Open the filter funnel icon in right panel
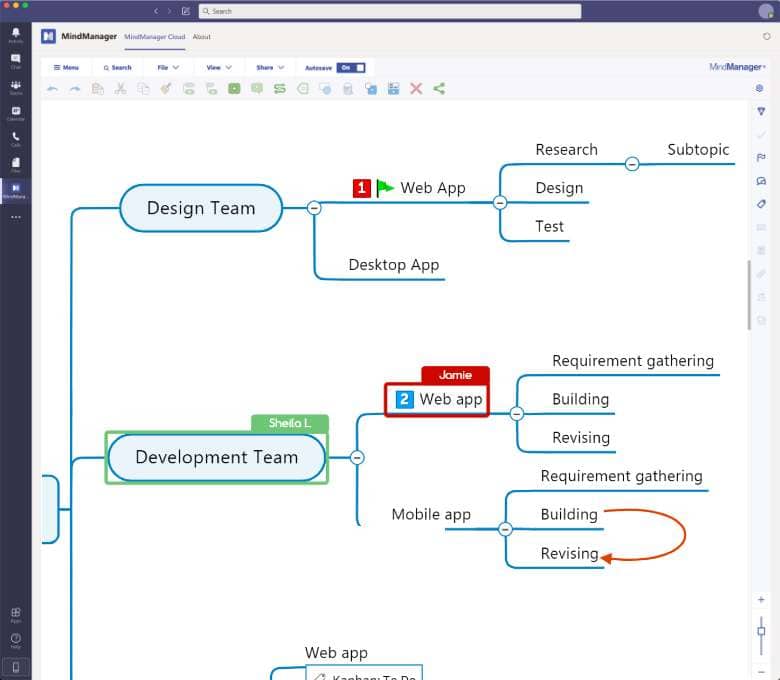This screenshot has width=780, height=680. 761,111
